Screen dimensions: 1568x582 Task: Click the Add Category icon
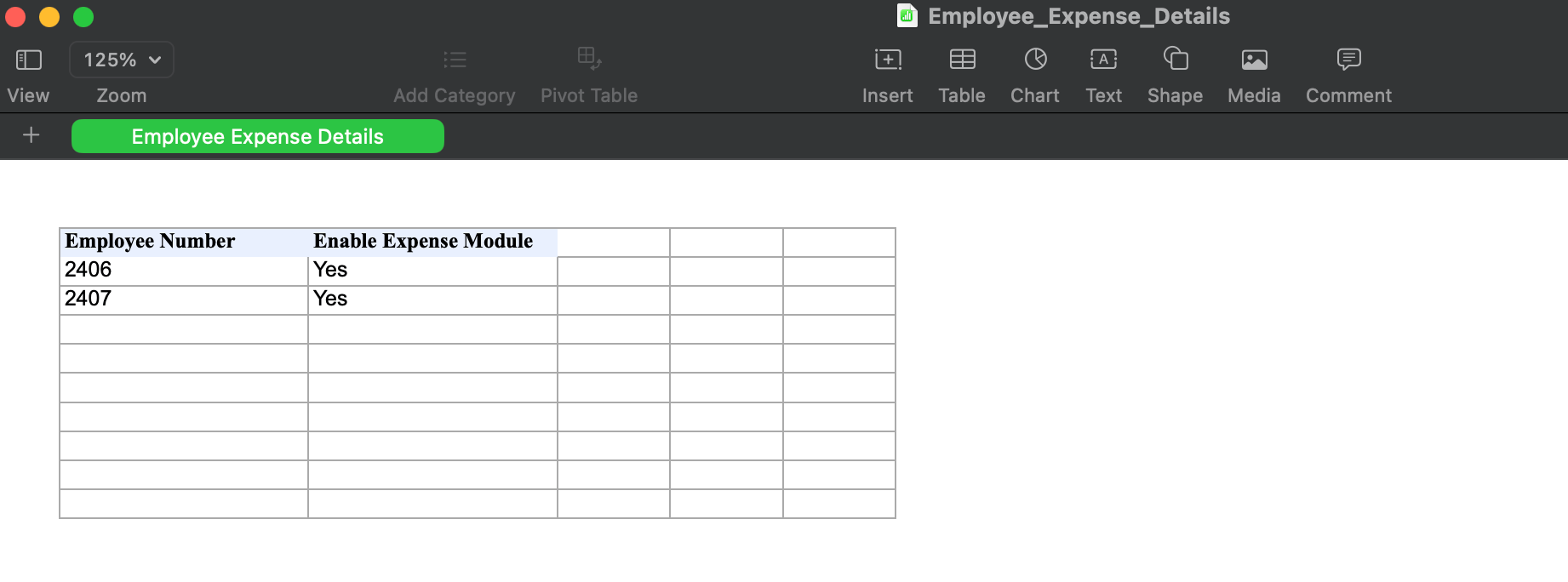pos(455,60)
